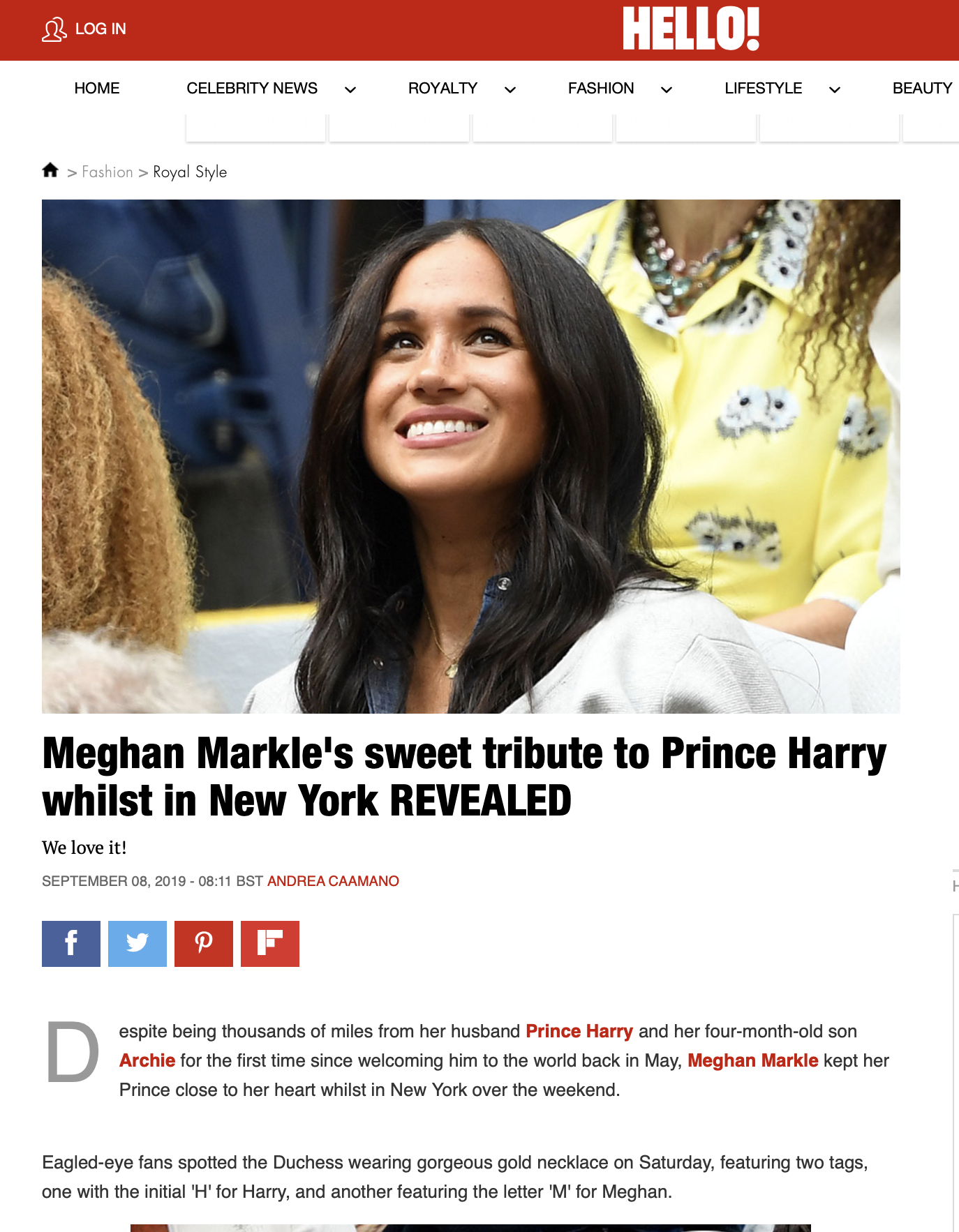
Task: View author Andrea Caamano's page
Action: pyautogui.click(x=333, y=881)
